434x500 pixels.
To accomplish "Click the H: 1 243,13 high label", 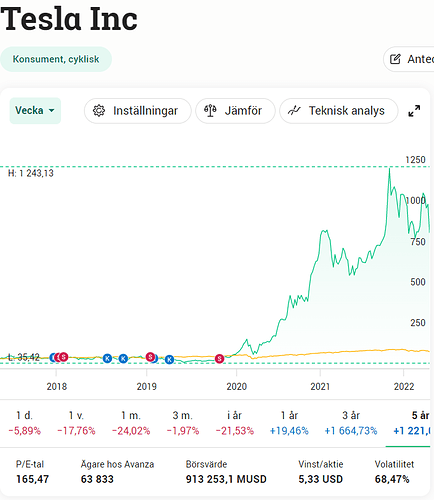I will tap(31, 173).
